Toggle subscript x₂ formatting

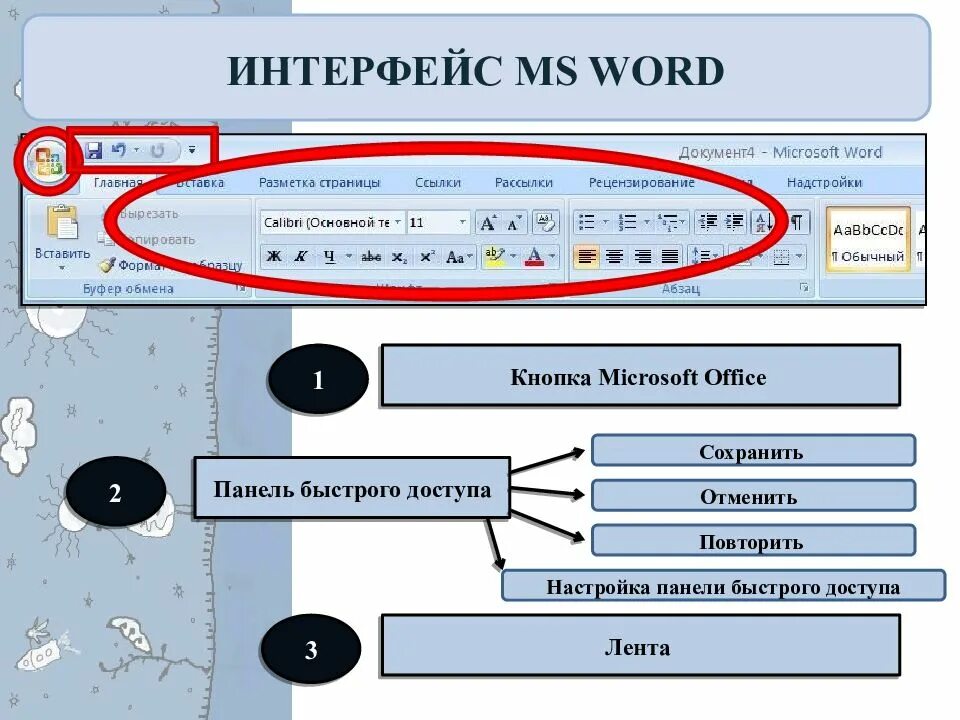399,257
